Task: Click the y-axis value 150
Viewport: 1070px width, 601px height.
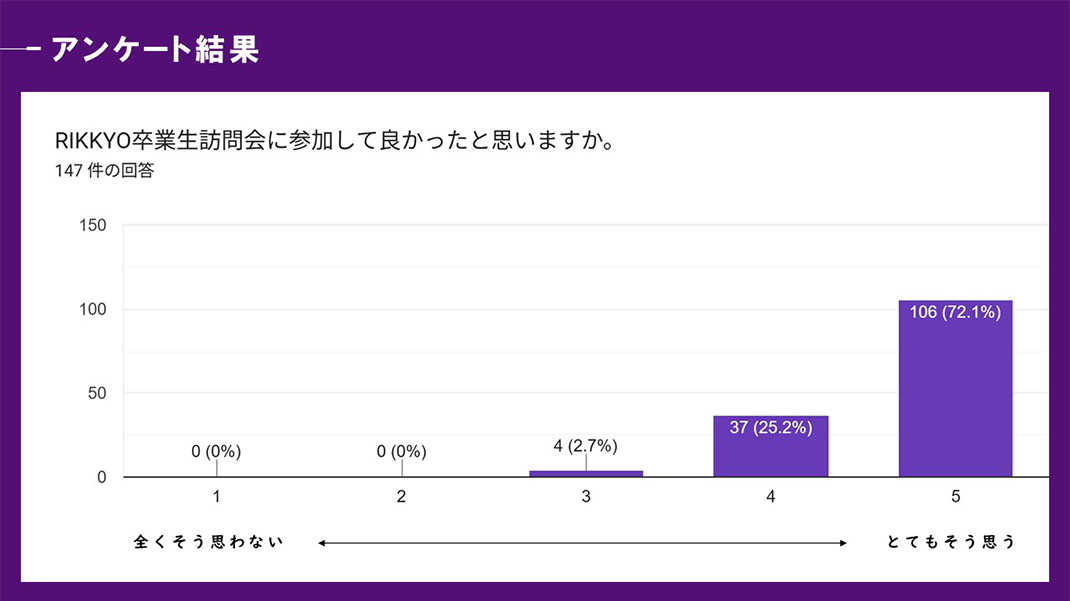Action: (93, 225)
